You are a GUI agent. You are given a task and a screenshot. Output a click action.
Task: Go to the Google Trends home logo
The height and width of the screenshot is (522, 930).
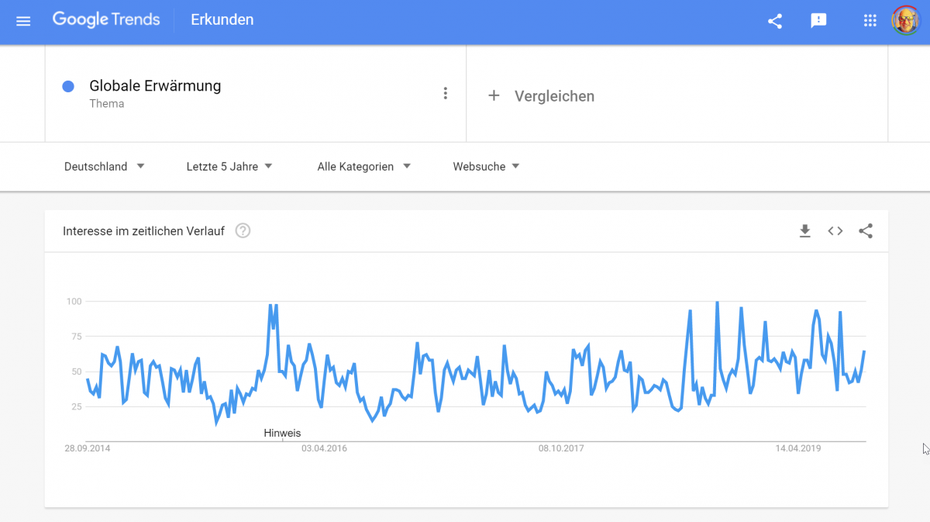[106, 20]
